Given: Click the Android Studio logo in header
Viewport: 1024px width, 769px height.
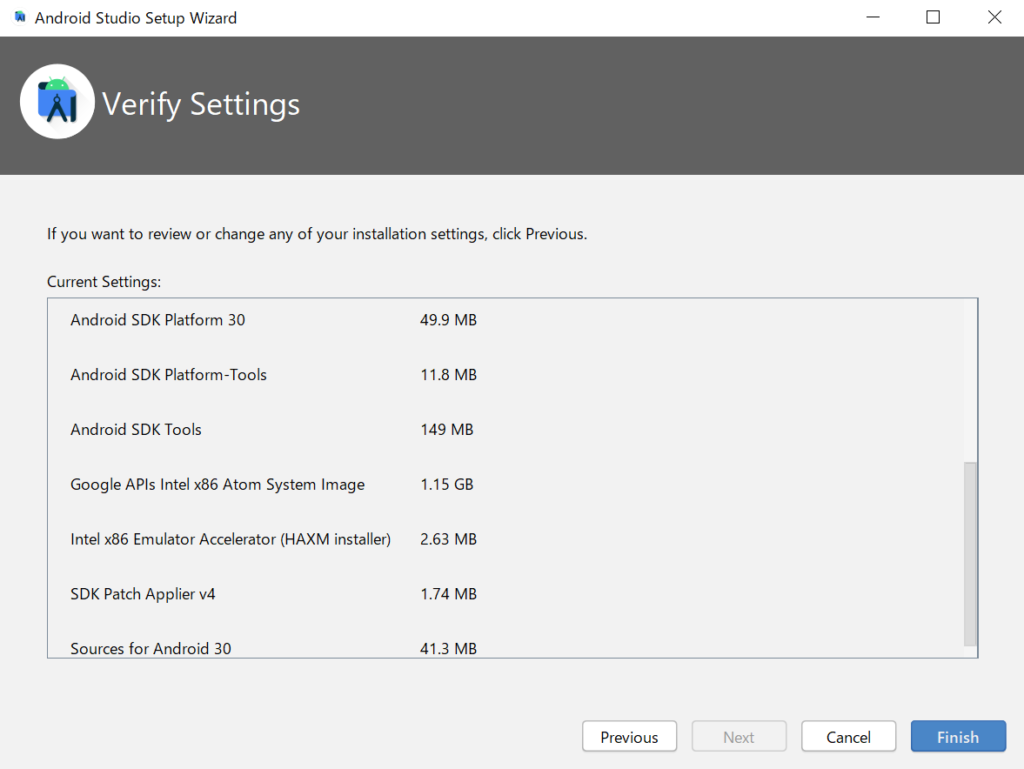Looking at the screenshot, I should (57, 101).
